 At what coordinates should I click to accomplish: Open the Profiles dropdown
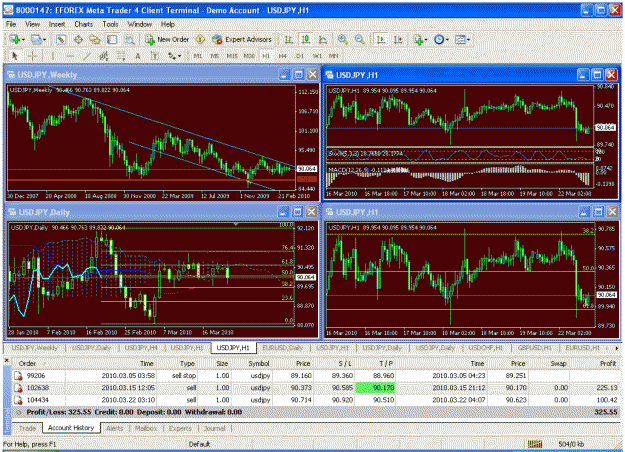pos(39,39)
